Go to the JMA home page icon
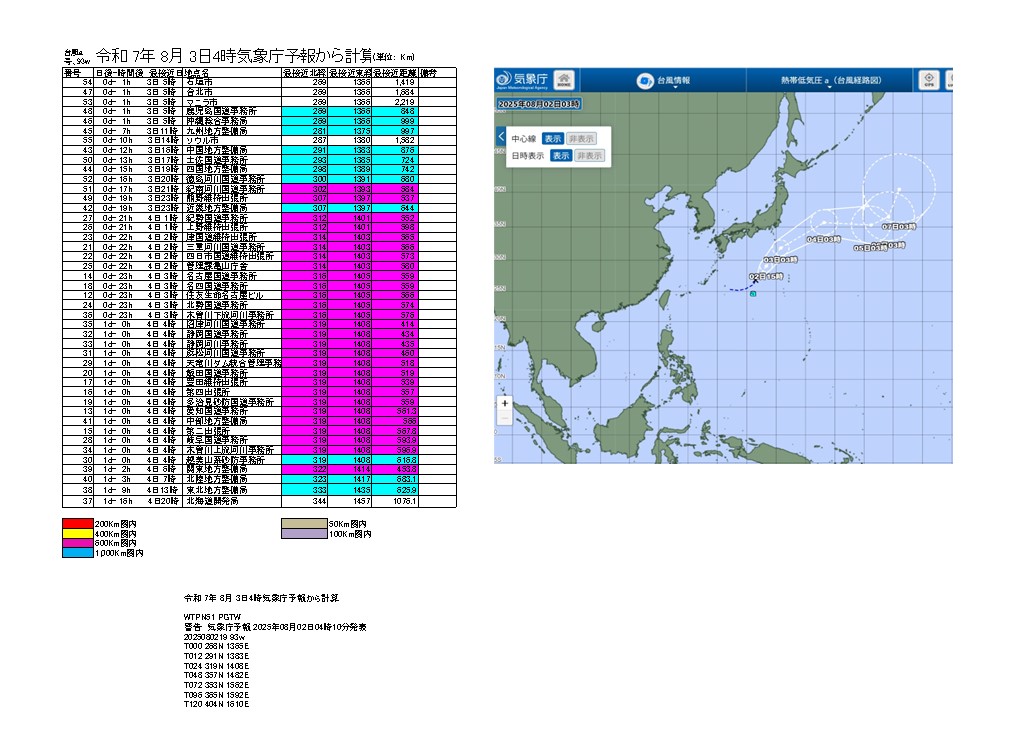The height and width of the screenshot is (751, 1011). click(564, 80)
